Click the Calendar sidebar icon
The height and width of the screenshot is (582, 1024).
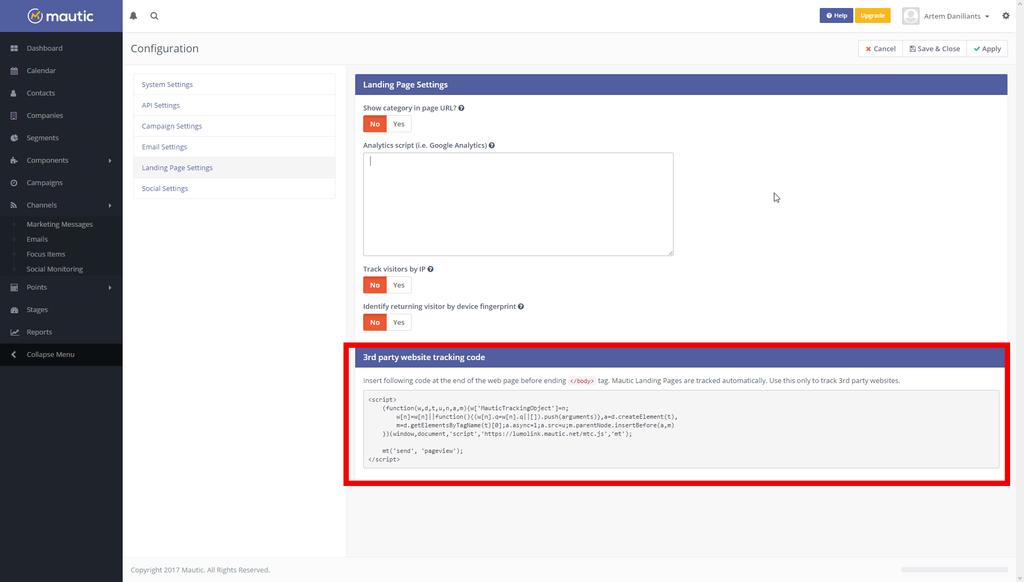(x=14, y=71)
